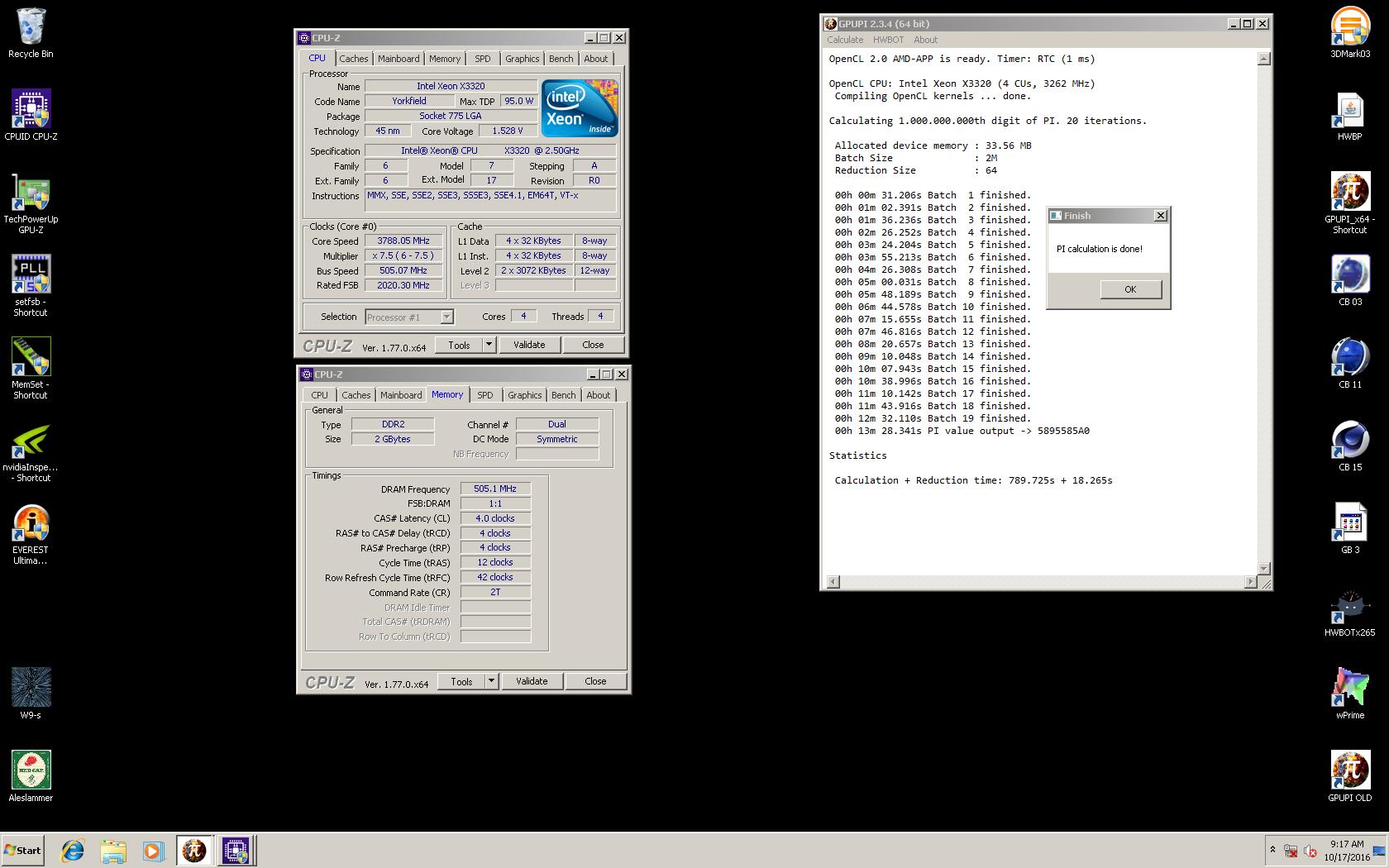This screenshot has height=868, width=1389.
Task: Open Internet Explorer from taskbar
Action: click(73, 851)
